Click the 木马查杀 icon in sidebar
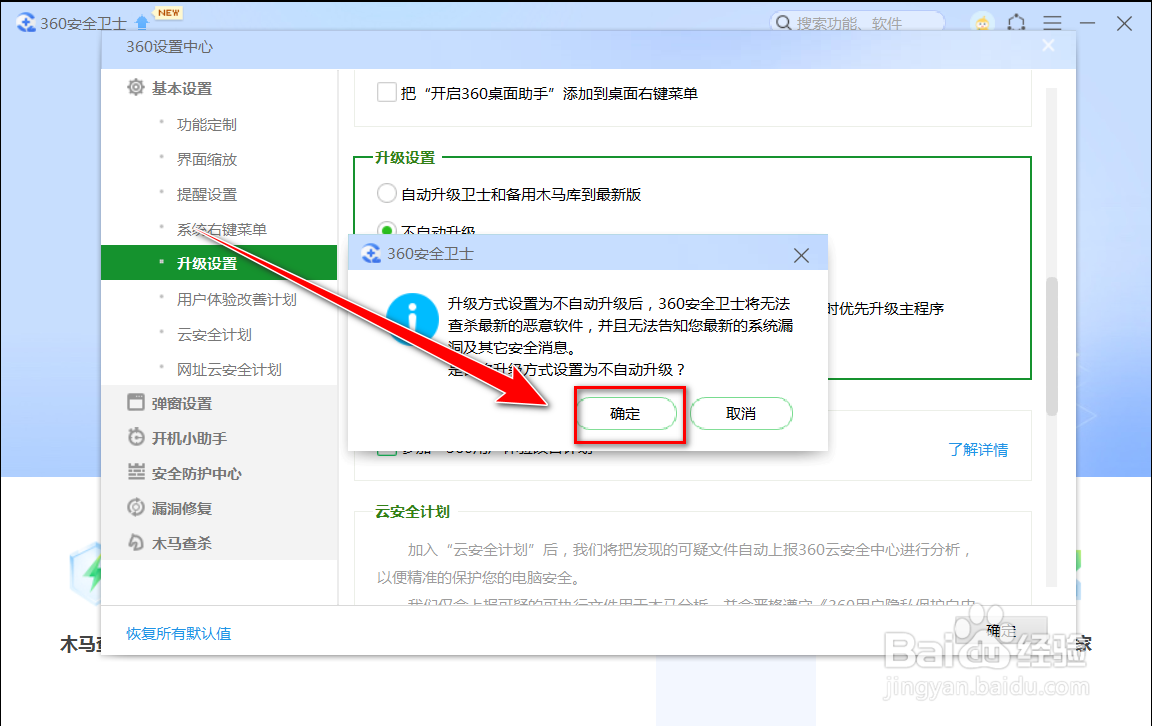1152x726 pixels. pos(135,542)
